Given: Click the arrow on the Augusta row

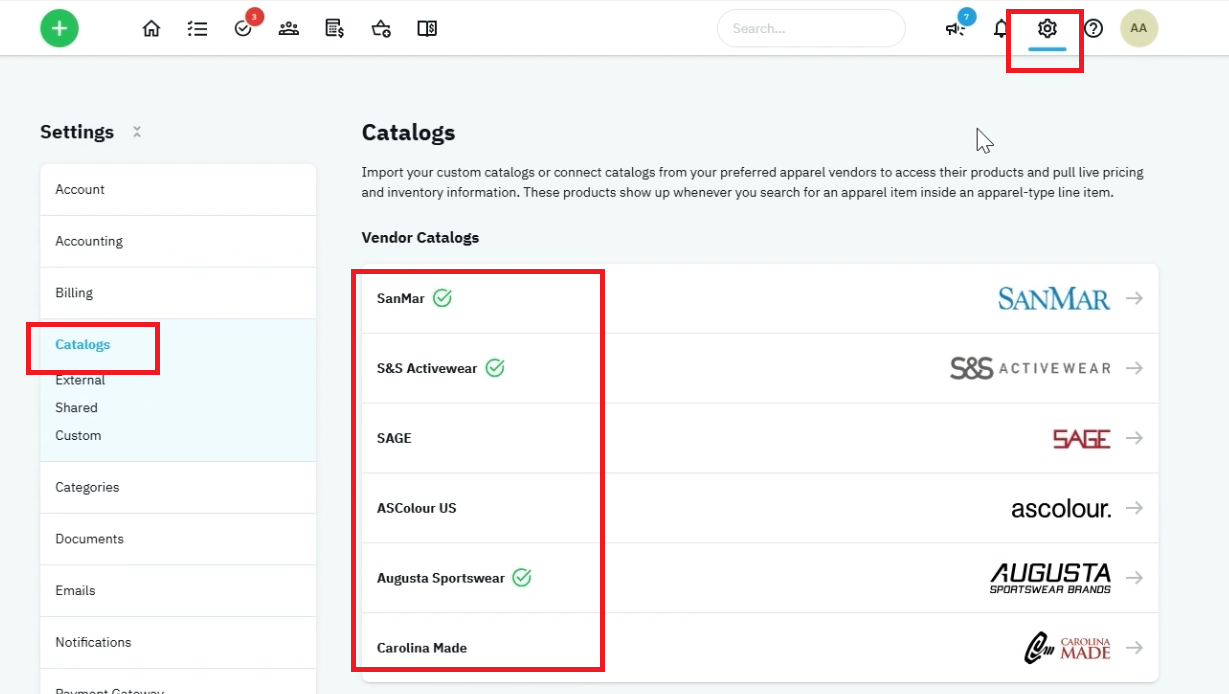Looking at the screenshot, I should tap(1134, 578).
